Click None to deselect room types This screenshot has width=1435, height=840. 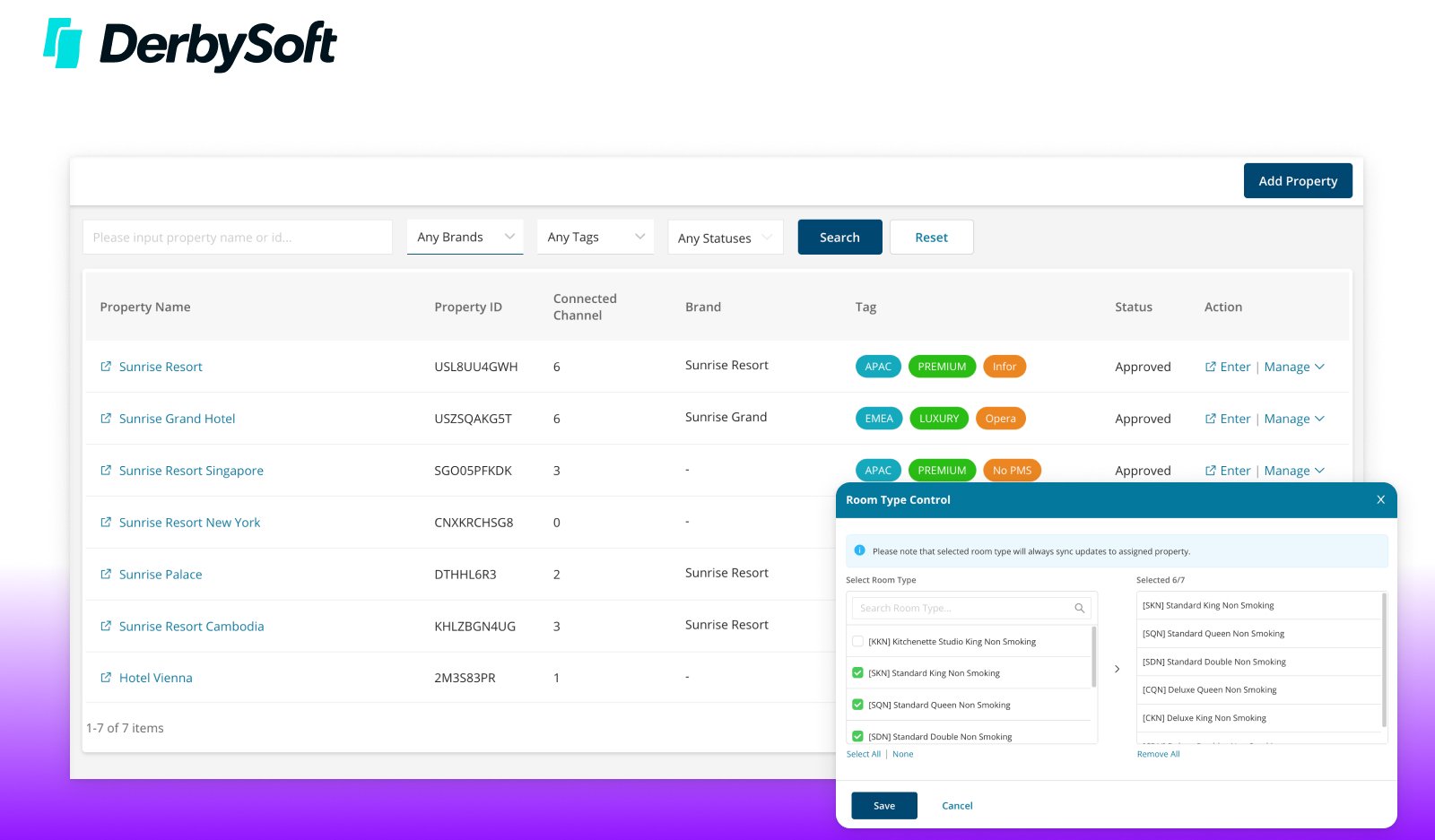point(902,754)
